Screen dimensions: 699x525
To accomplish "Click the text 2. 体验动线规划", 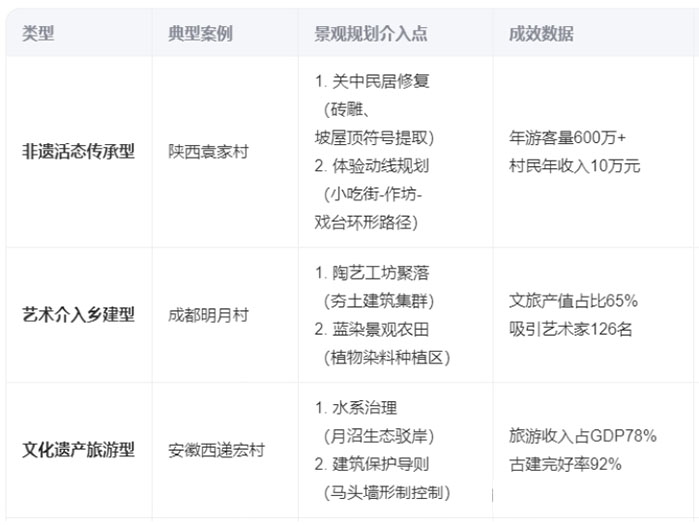I will click(x=372, y=166).
